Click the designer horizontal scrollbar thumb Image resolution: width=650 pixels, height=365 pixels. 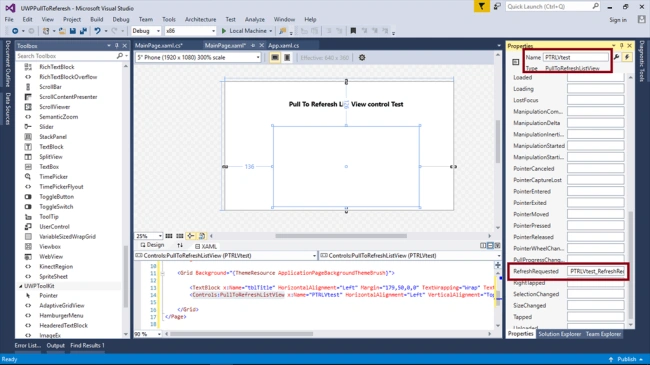point(341,236)
